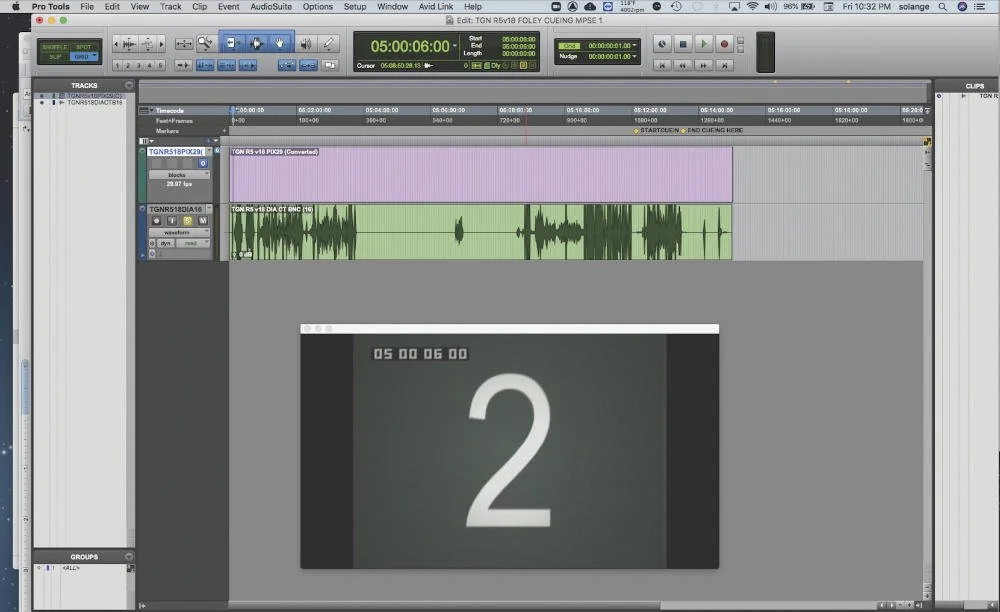This screenshot has height=612, width=1000.
Task: Open the TGNR518PIX29 track name dropdown arrow
Action: (x=209, y=151)
